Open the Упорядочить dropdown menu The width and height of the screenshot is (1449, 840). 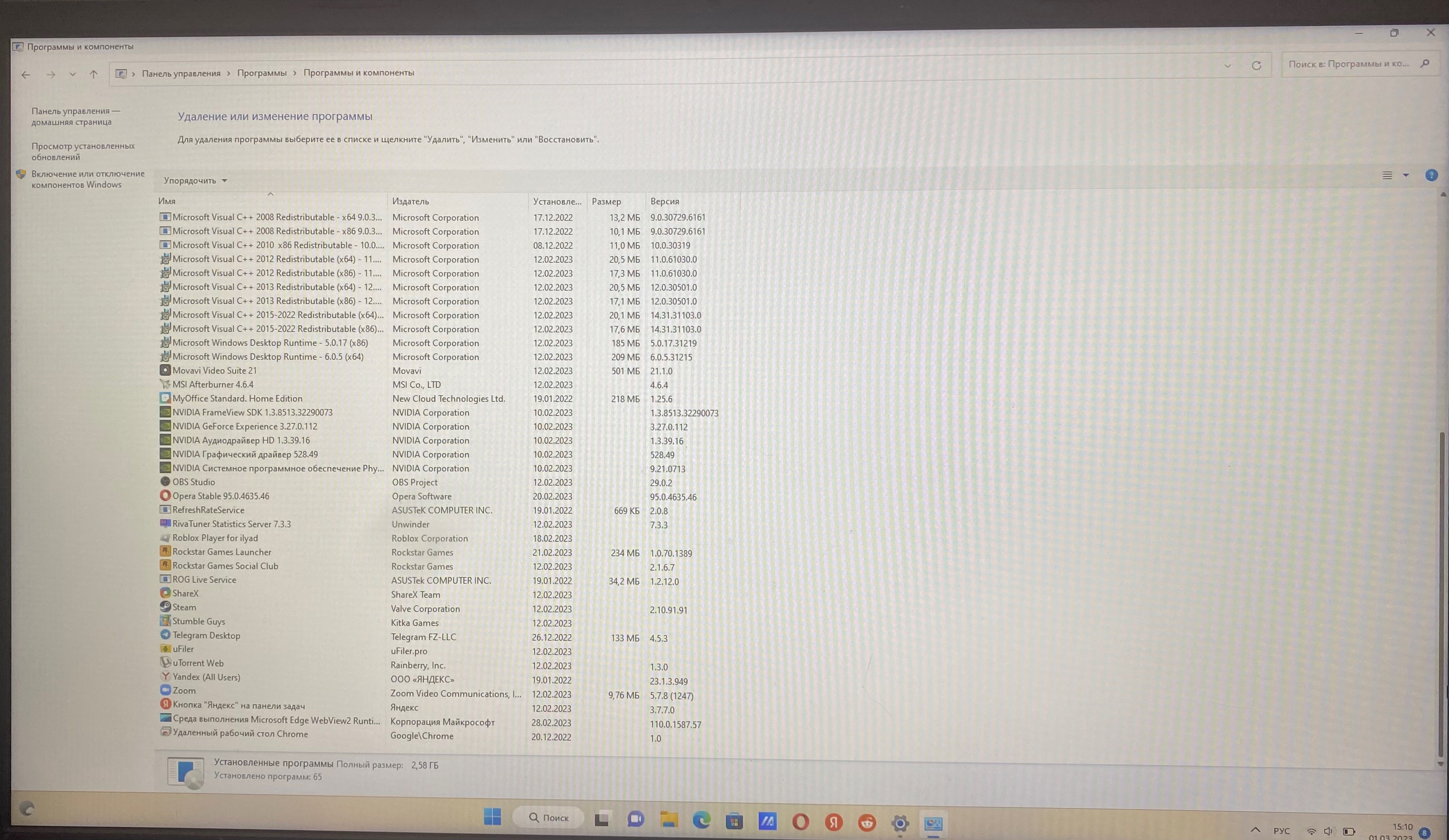pyautogui.click(x=195, y=180)
